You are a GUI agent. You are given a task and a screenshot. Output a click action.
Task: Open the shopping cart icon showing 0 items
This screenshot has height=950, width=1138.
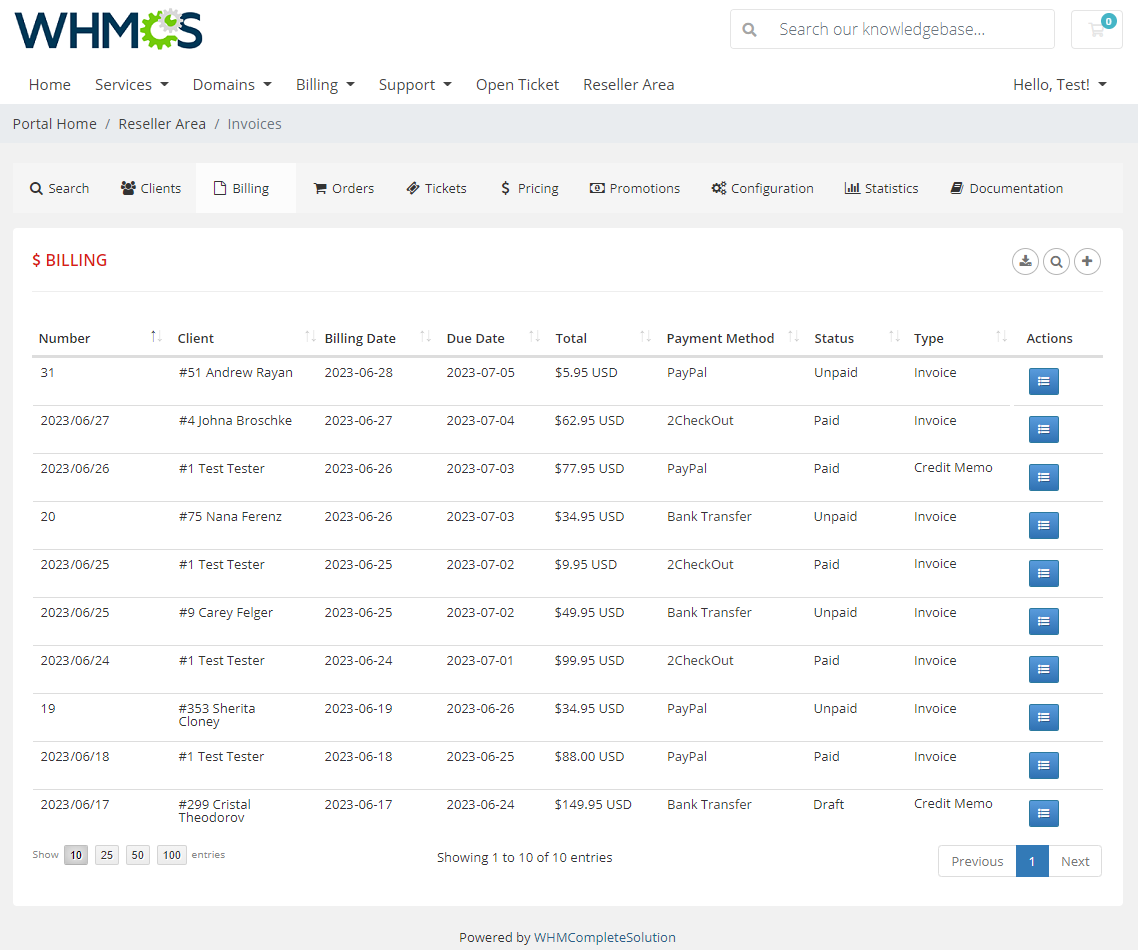point(1097,29)
